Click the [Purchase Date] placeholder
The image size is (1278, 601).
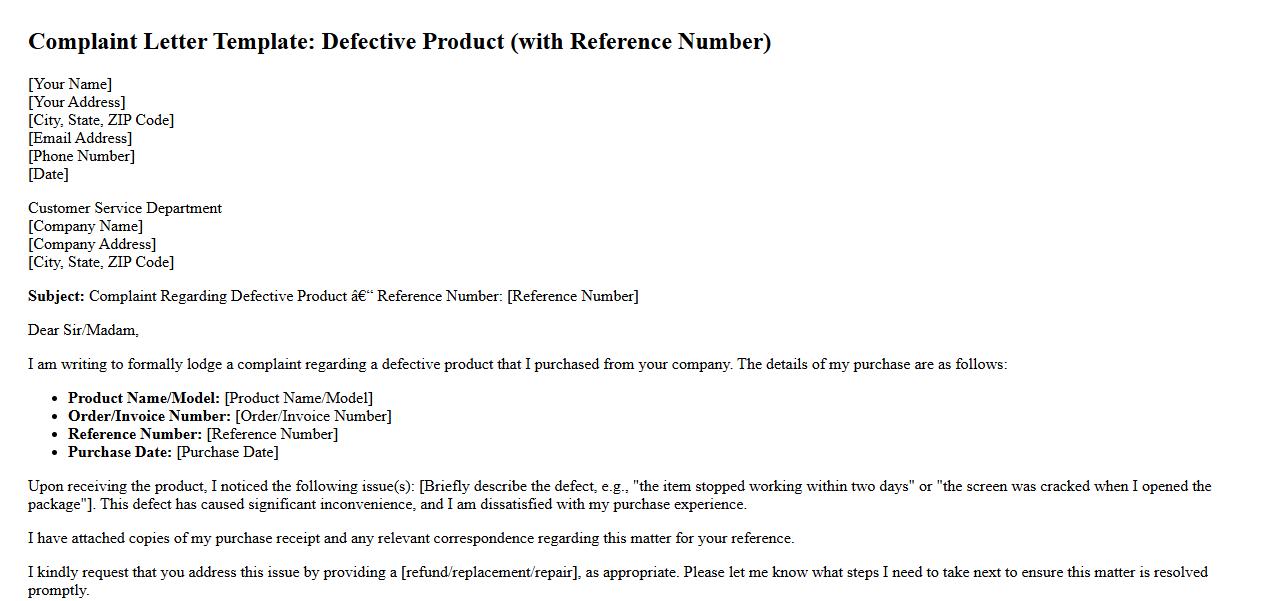227,452
